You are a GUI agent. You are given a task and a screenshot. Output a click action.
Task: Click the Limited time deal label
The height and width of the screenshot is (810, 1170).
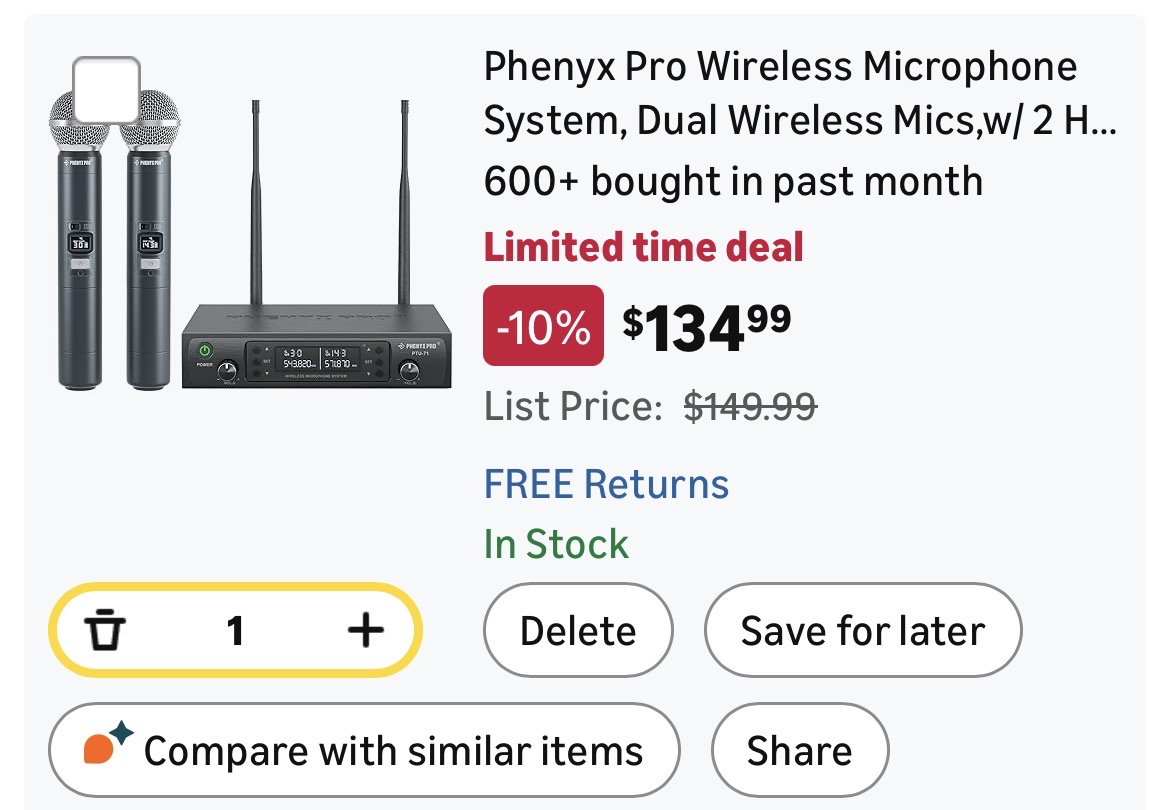643,246
